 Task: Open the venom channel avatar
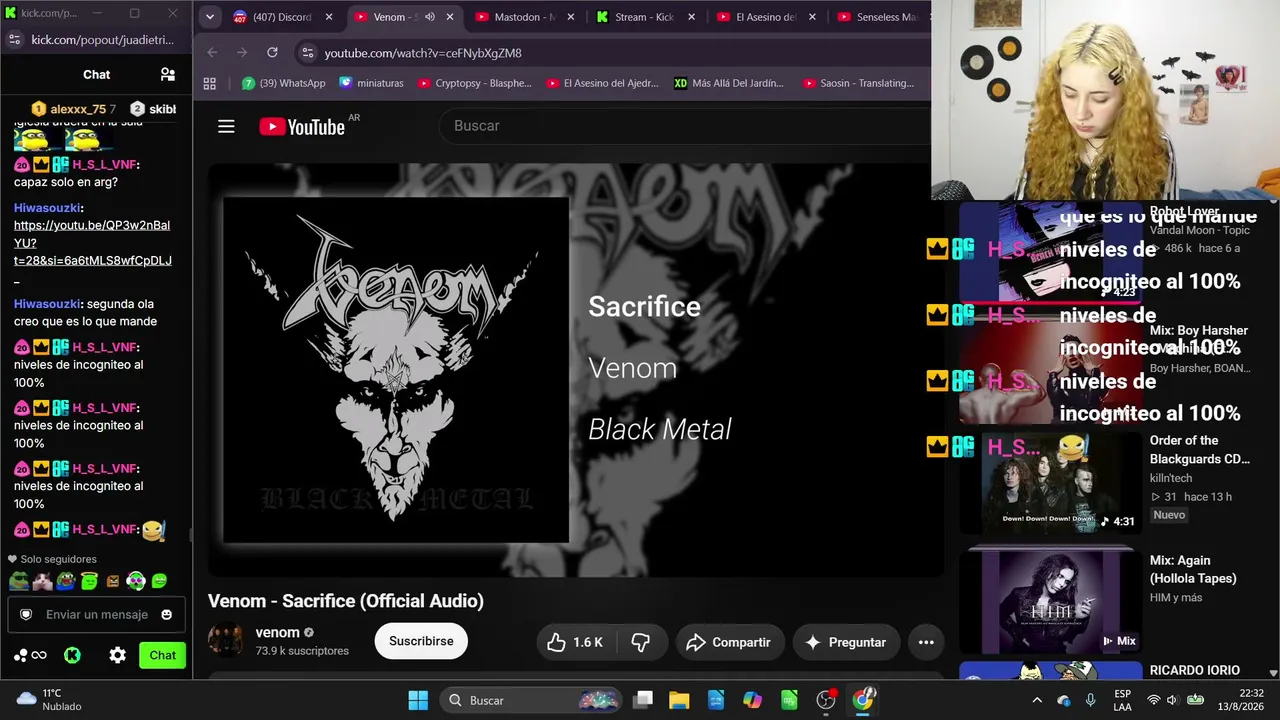[225, 640]
